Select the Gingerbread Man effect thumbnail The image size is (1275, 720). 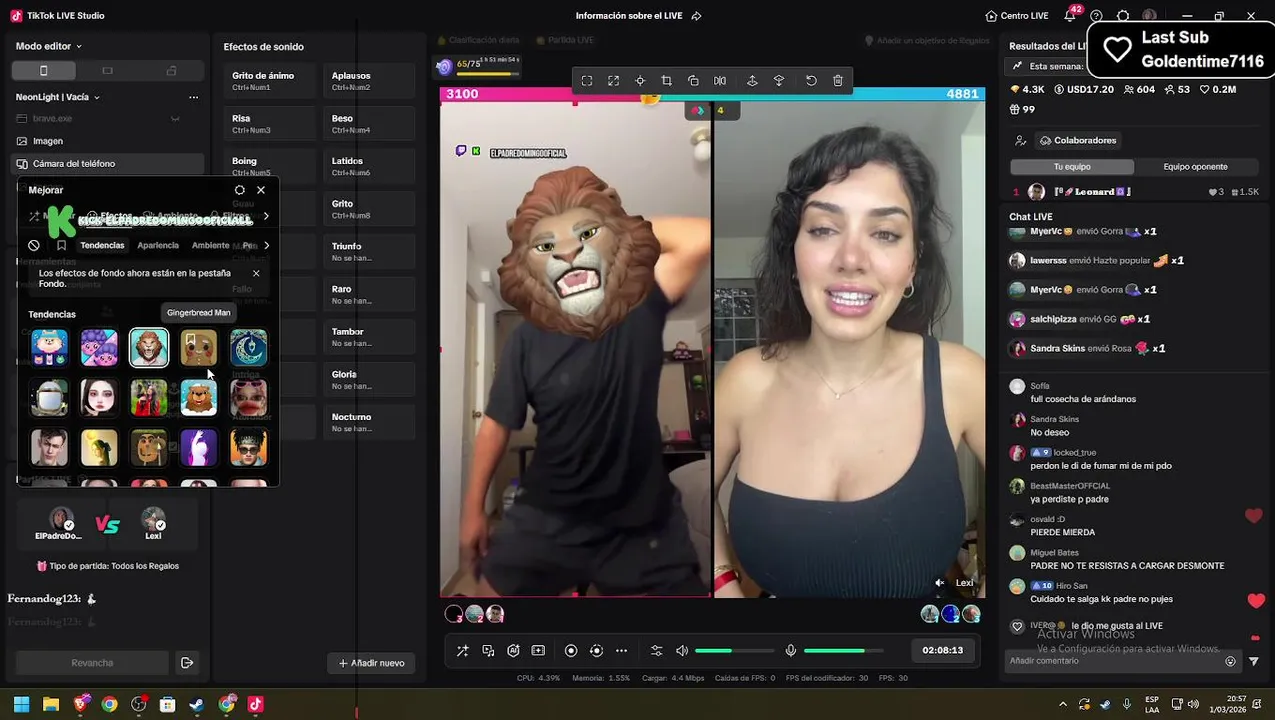[x=198, y=348]
